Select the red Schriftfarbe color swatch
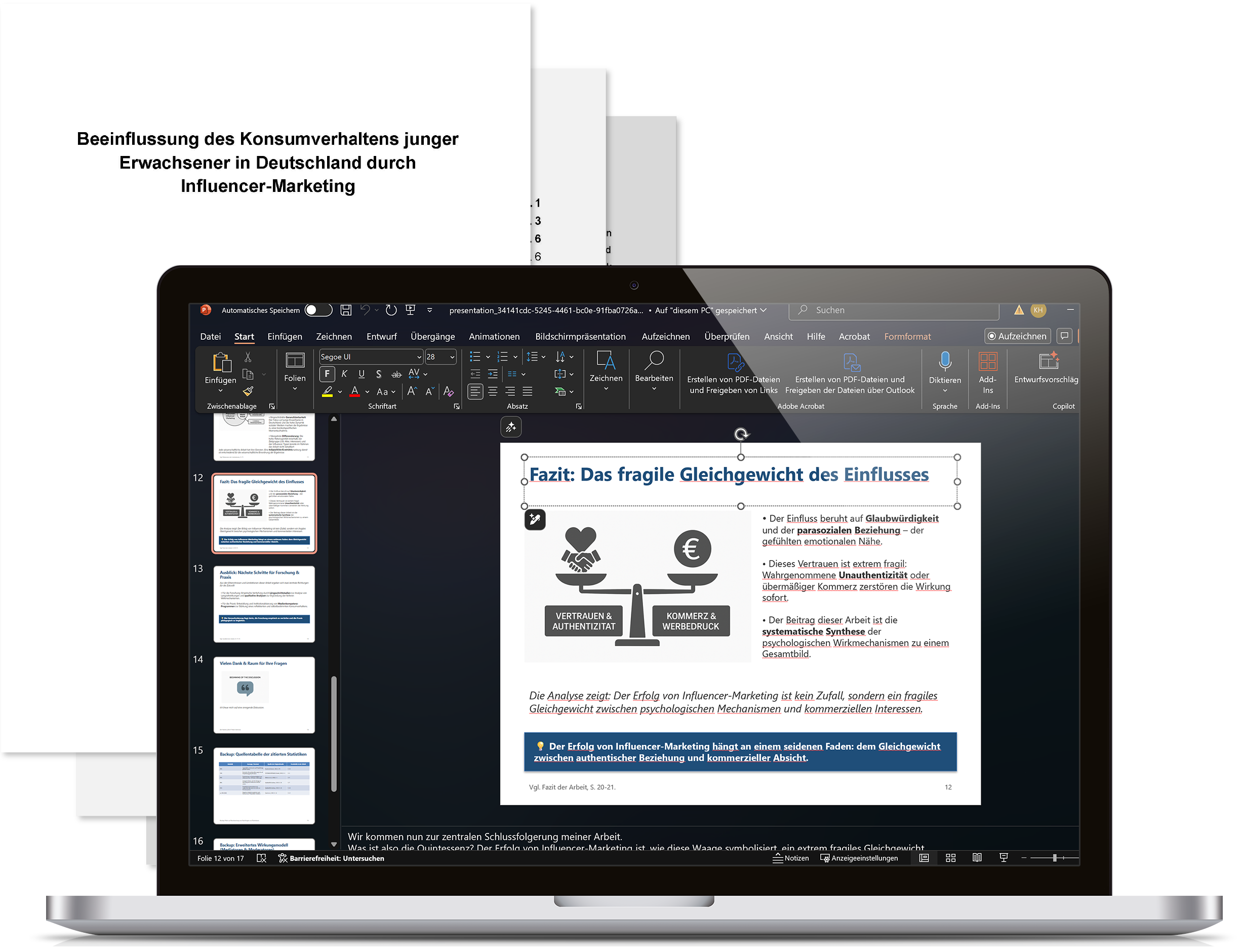Image resolution: width=1242 pixels, height=952 pixels. tap(355, 391)
